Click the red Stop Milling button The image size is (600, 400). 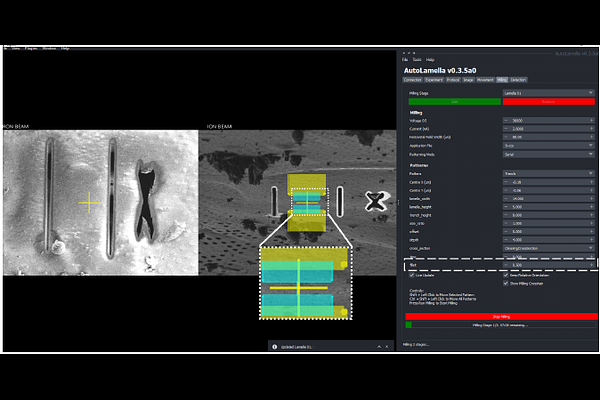click(x=501, y=317)
